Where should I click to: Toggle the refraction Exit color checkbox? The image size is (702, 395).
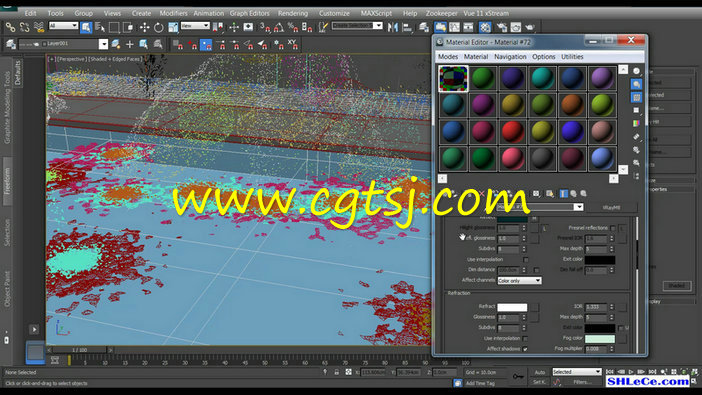(x=621, y=328)
